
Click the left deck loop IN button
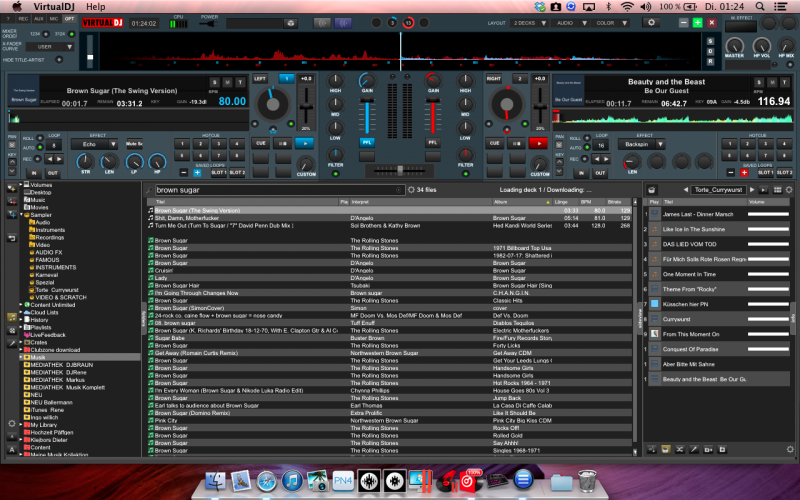tap(33, 173)
